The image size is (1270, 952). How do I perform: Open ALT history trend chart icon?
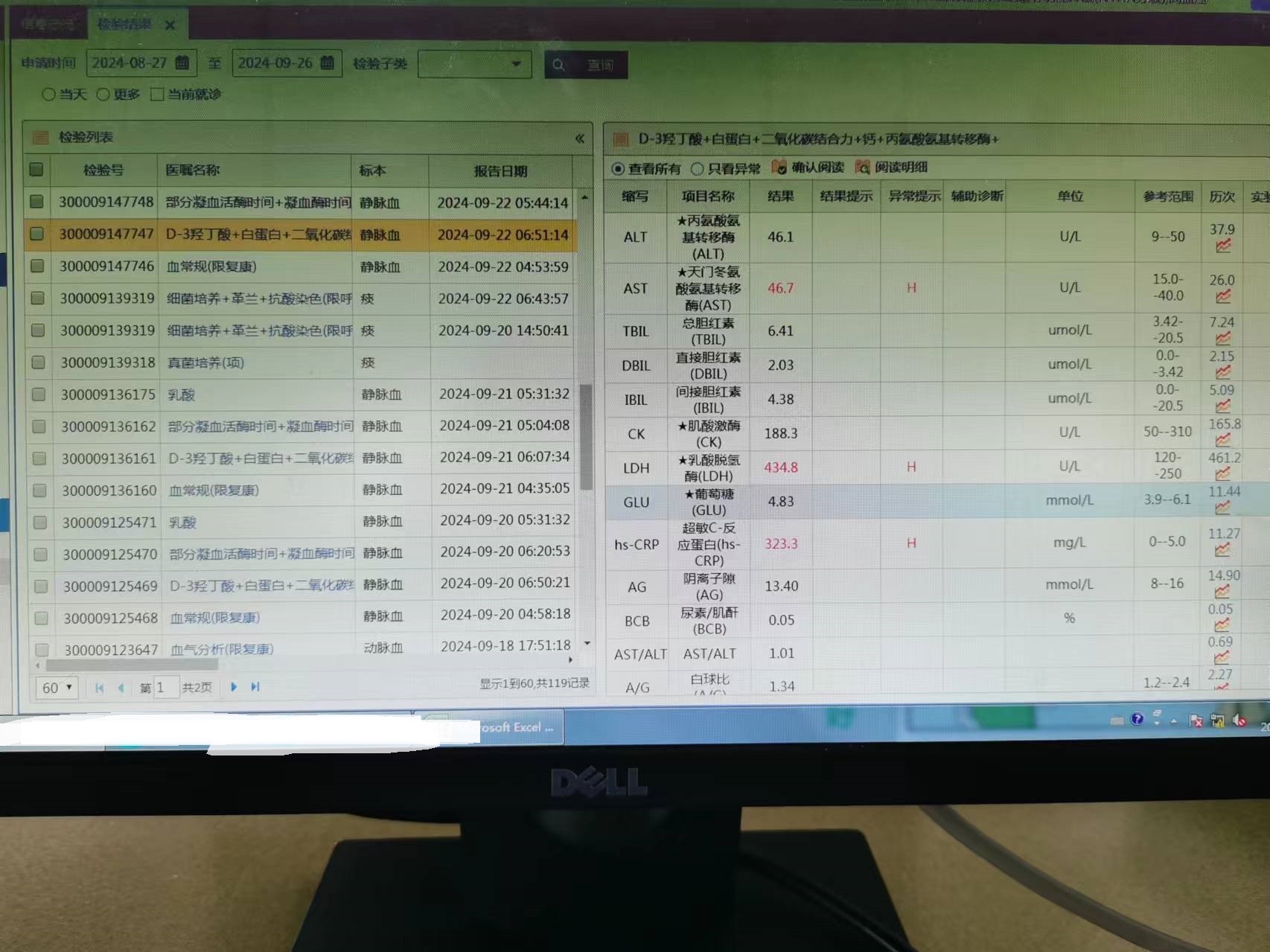1223,246
